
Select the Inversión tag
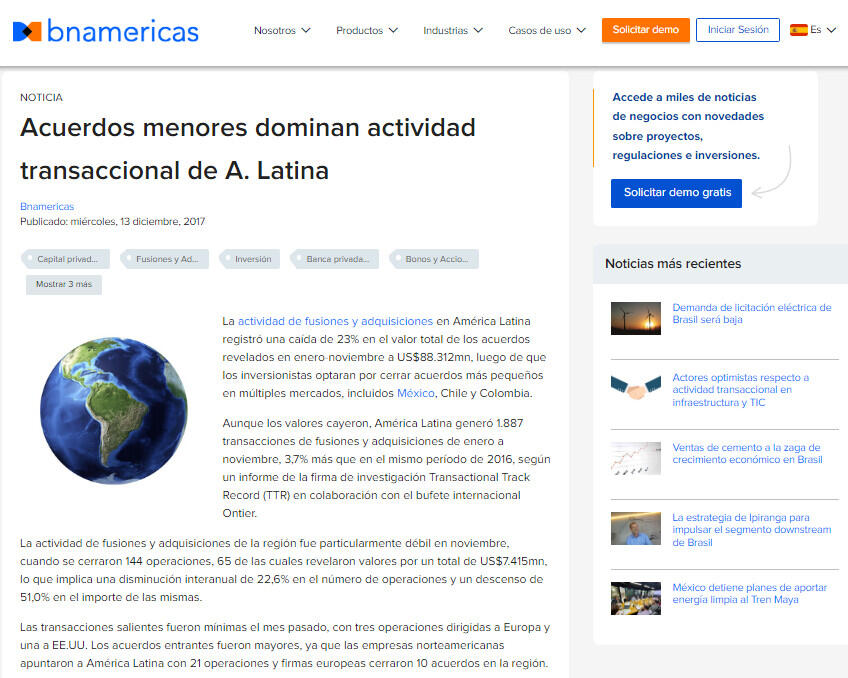click(252, 259)
